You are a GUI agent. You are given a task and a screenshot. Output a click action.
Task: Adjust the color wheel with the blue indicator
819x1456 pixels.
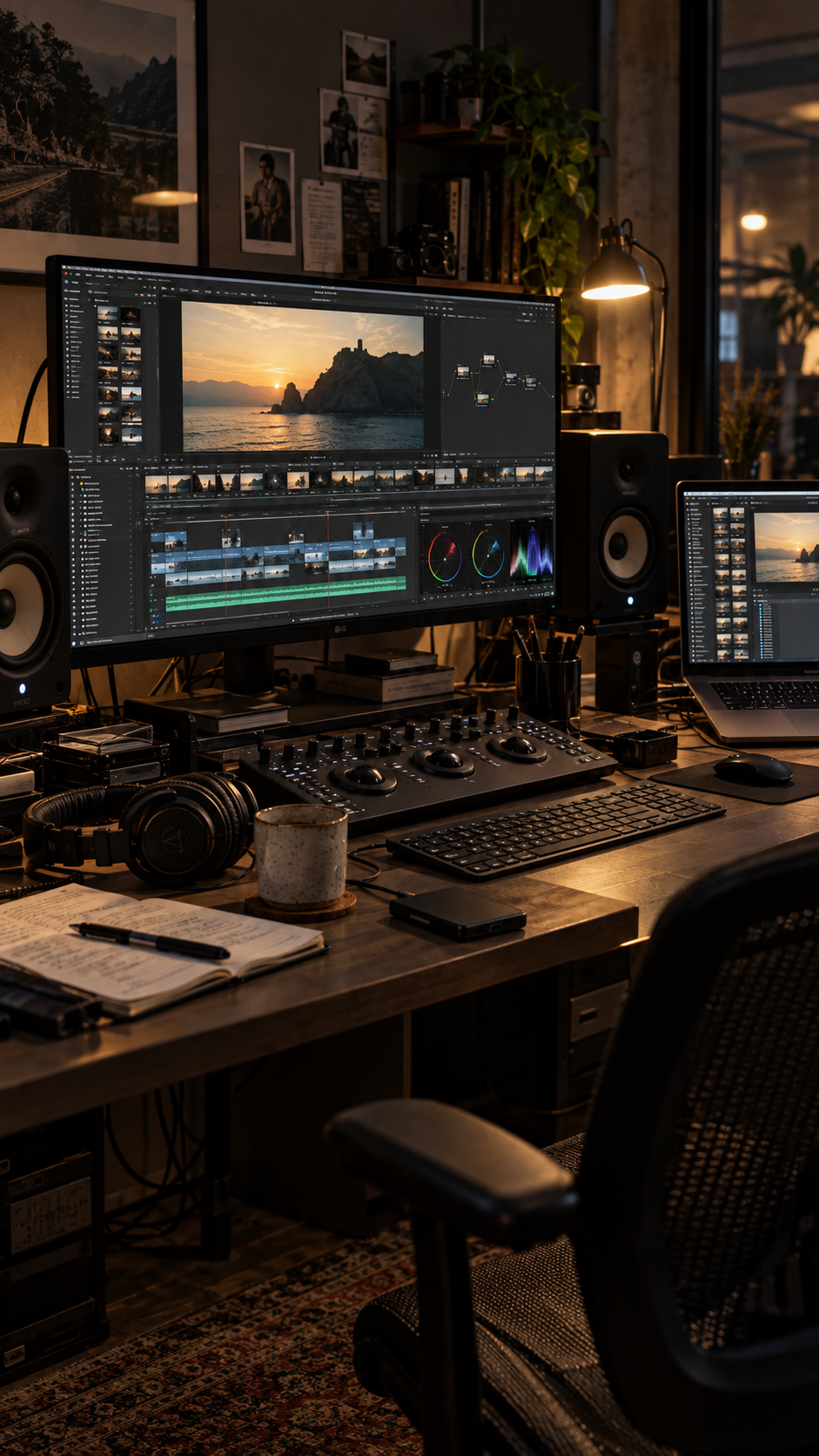click(487, 555)
